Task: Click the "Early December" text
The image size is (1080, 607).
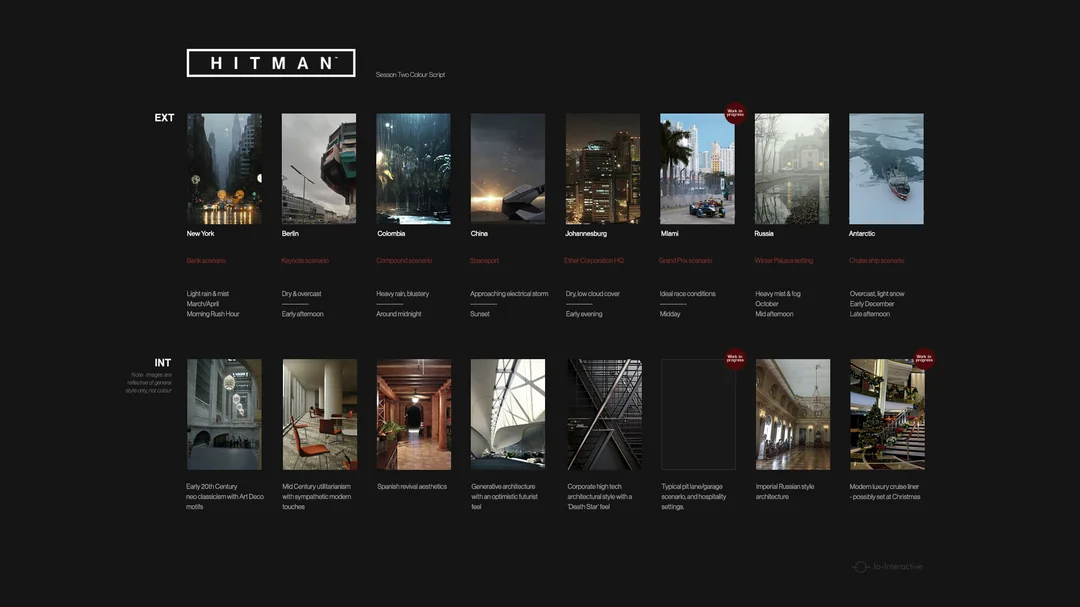Action: 871,304
